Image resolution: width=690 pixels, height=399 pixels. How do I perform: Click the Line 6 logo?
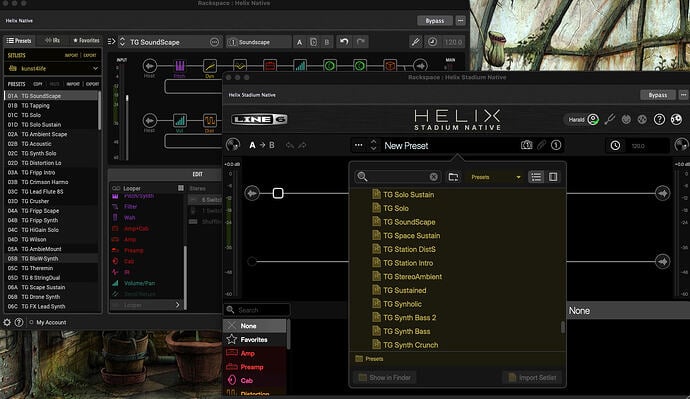(259, 119)
